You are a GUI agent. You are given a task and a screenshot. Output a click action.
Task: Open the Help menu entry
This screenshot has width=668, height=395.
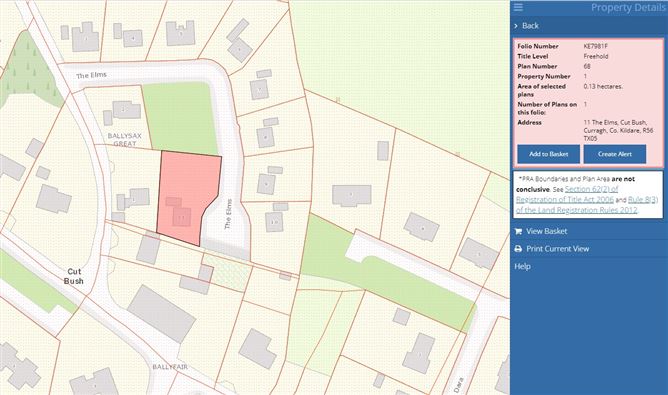click(522, 267)
